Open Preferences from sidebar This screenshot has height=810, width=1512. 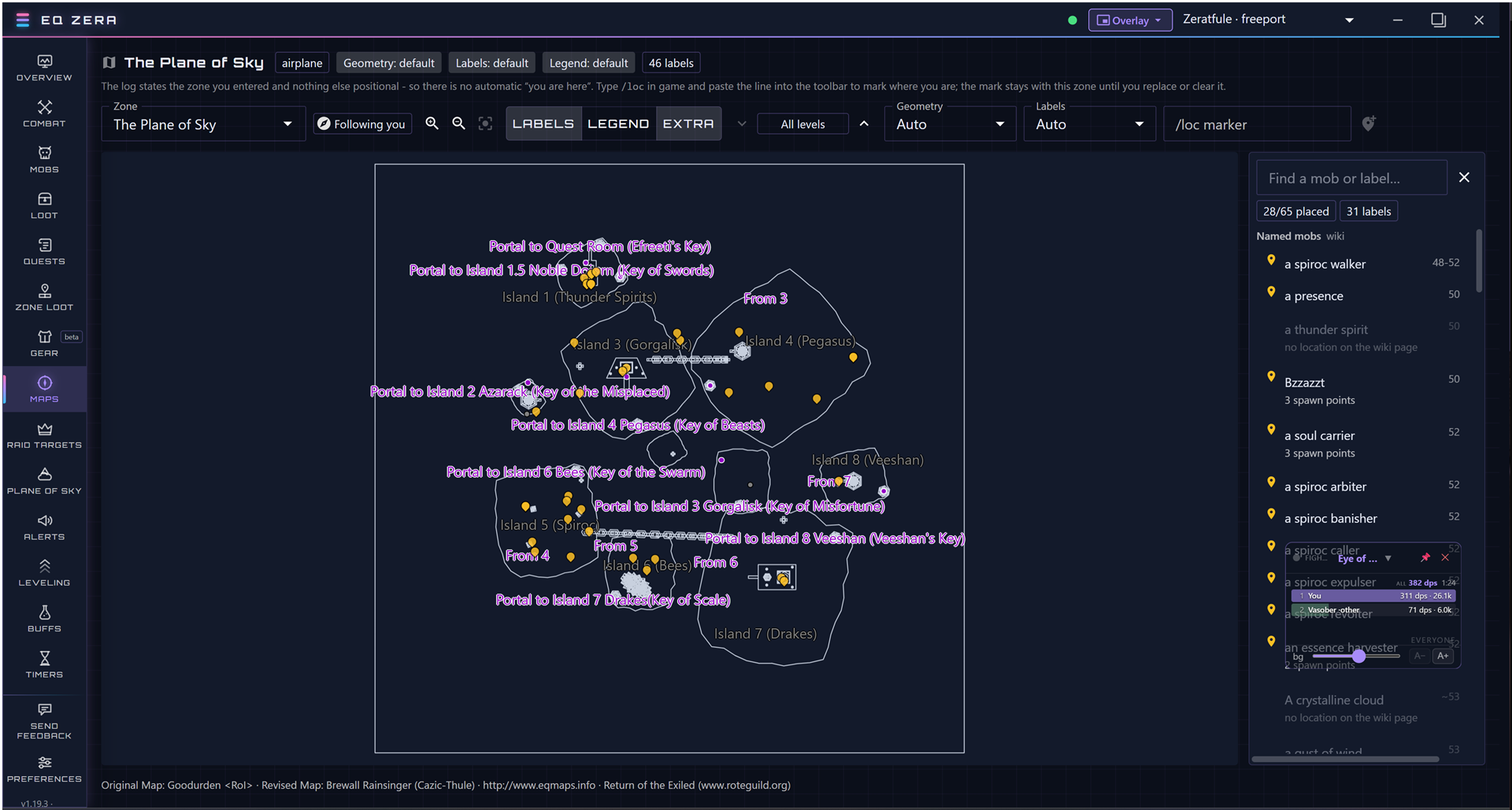click(44, 769)
